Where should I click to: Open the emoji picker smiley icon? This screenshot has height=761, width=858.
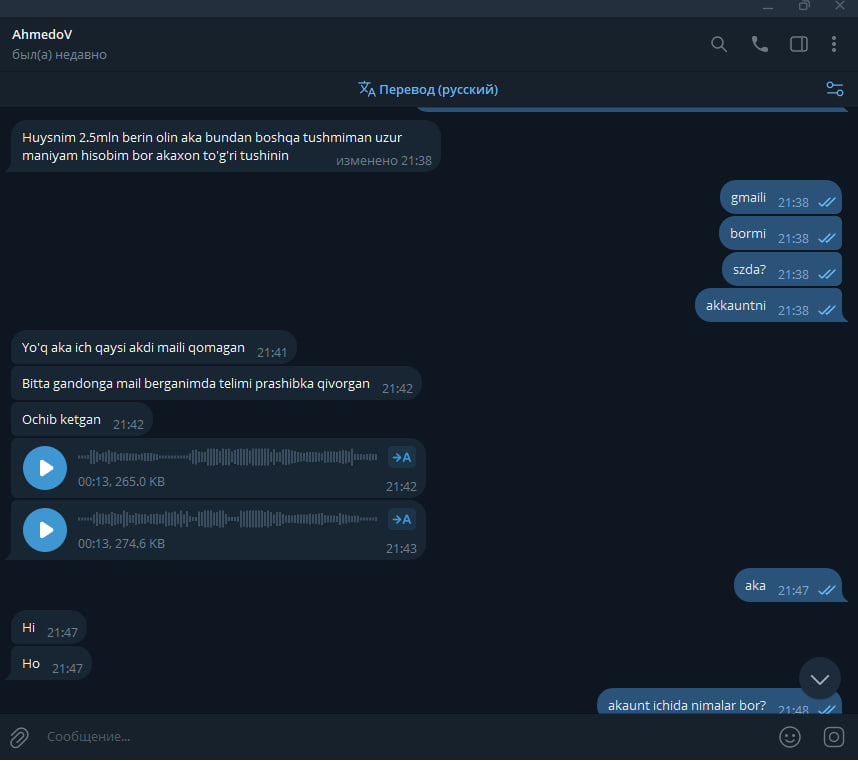[x=790, y=737]
